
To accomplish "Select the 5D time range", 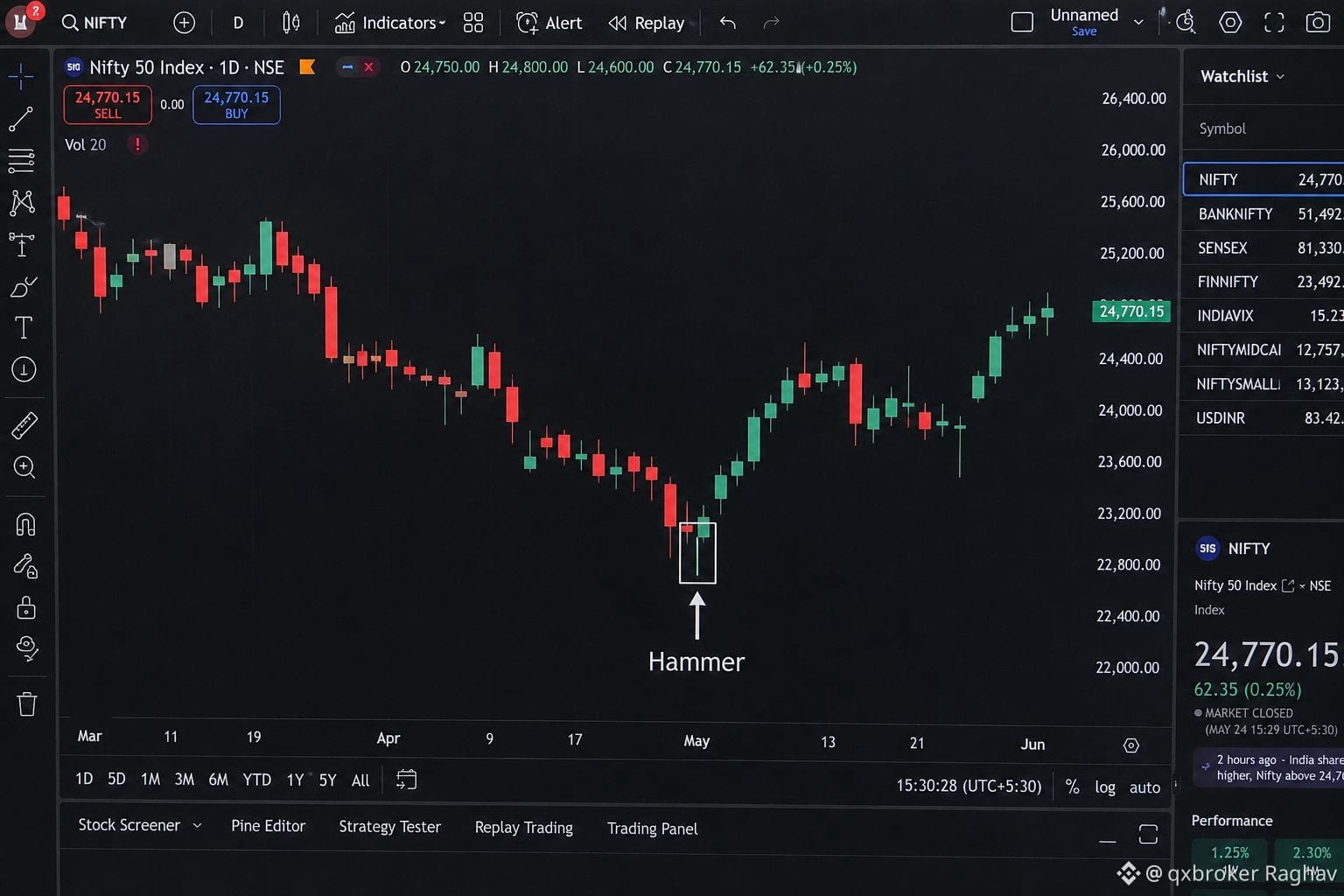I will (x=116, y=779).
